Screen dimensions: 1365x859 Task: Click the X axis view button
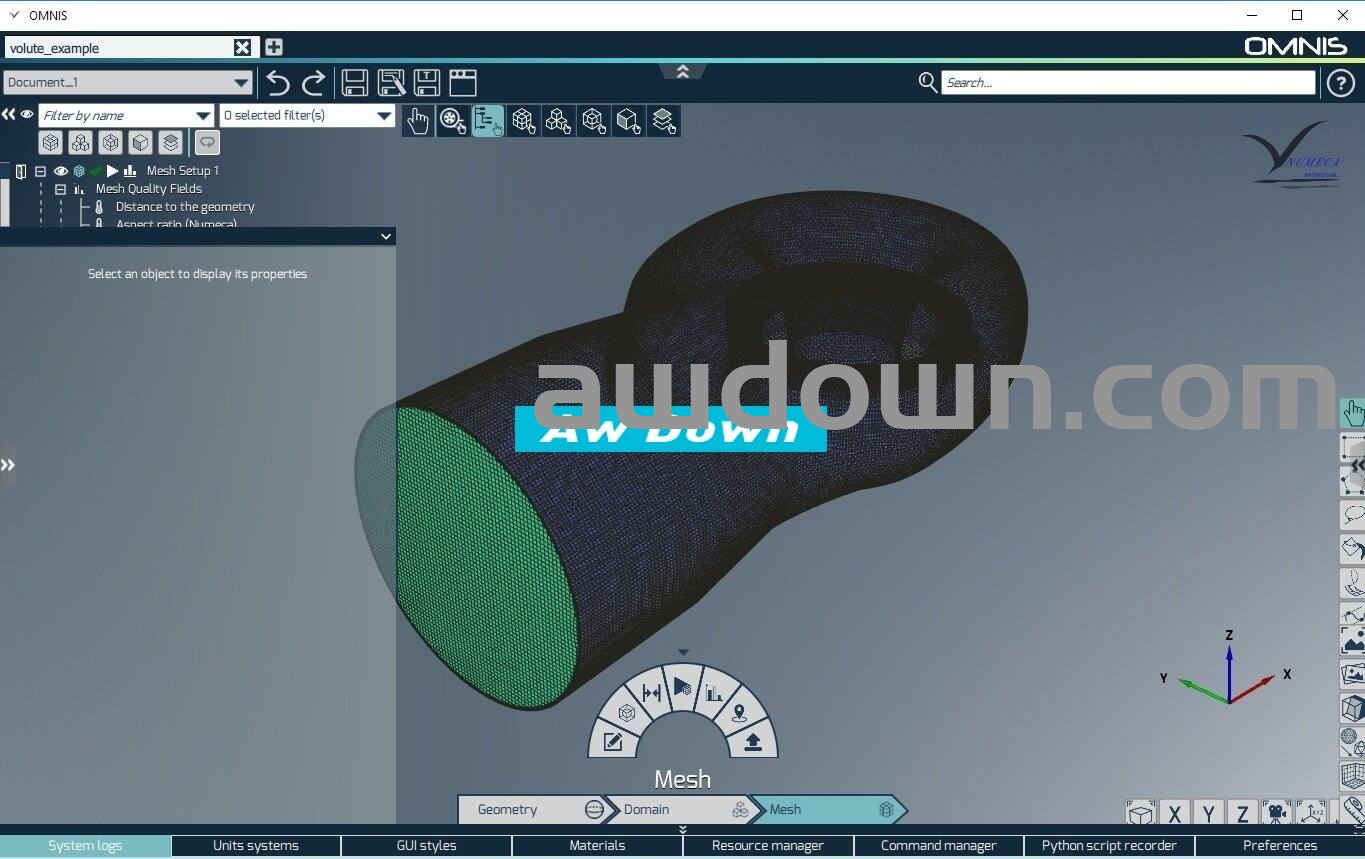click(1174, 814)
